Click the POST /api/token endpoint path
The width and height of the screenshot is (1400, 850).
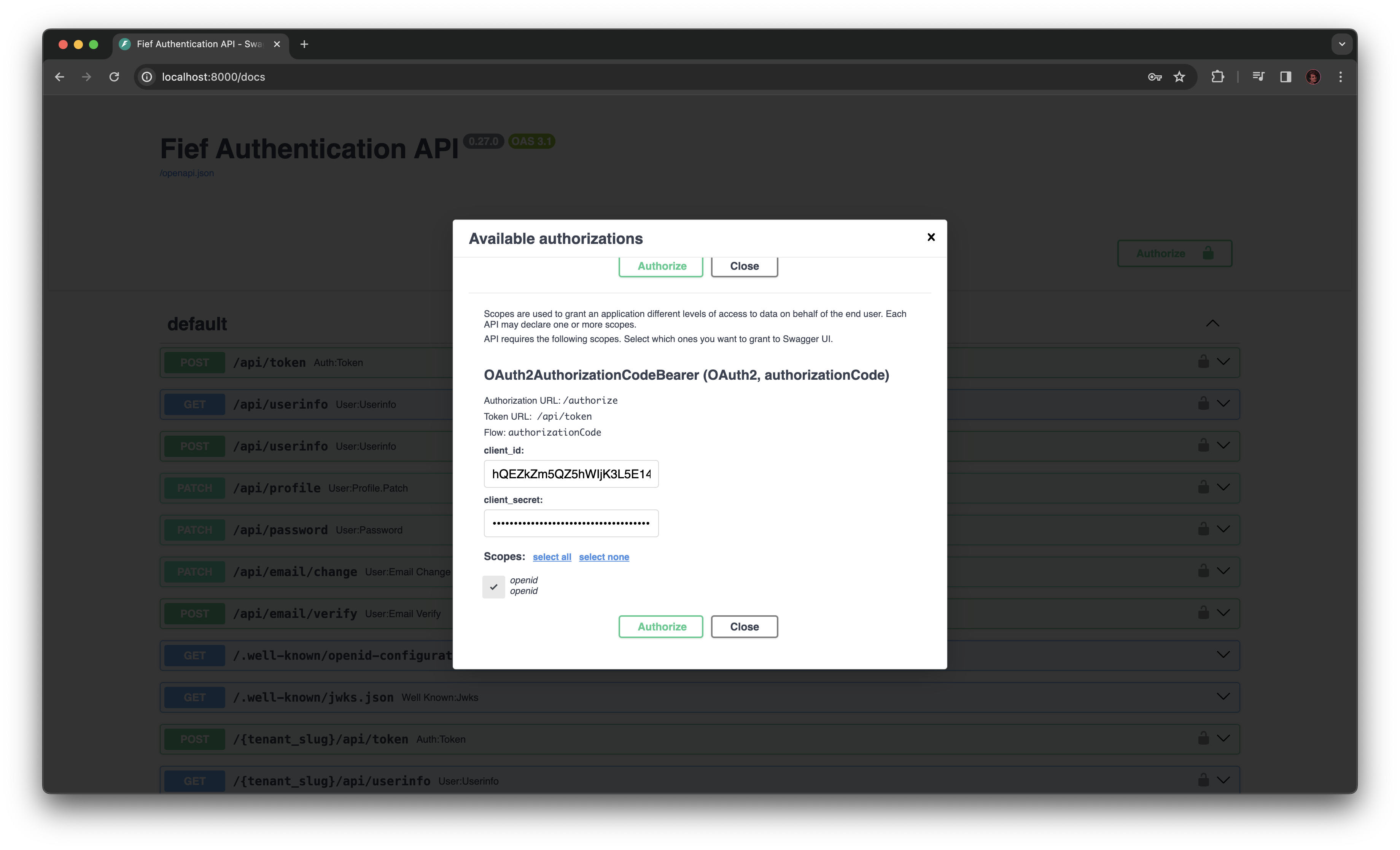[x=270, y=363]
